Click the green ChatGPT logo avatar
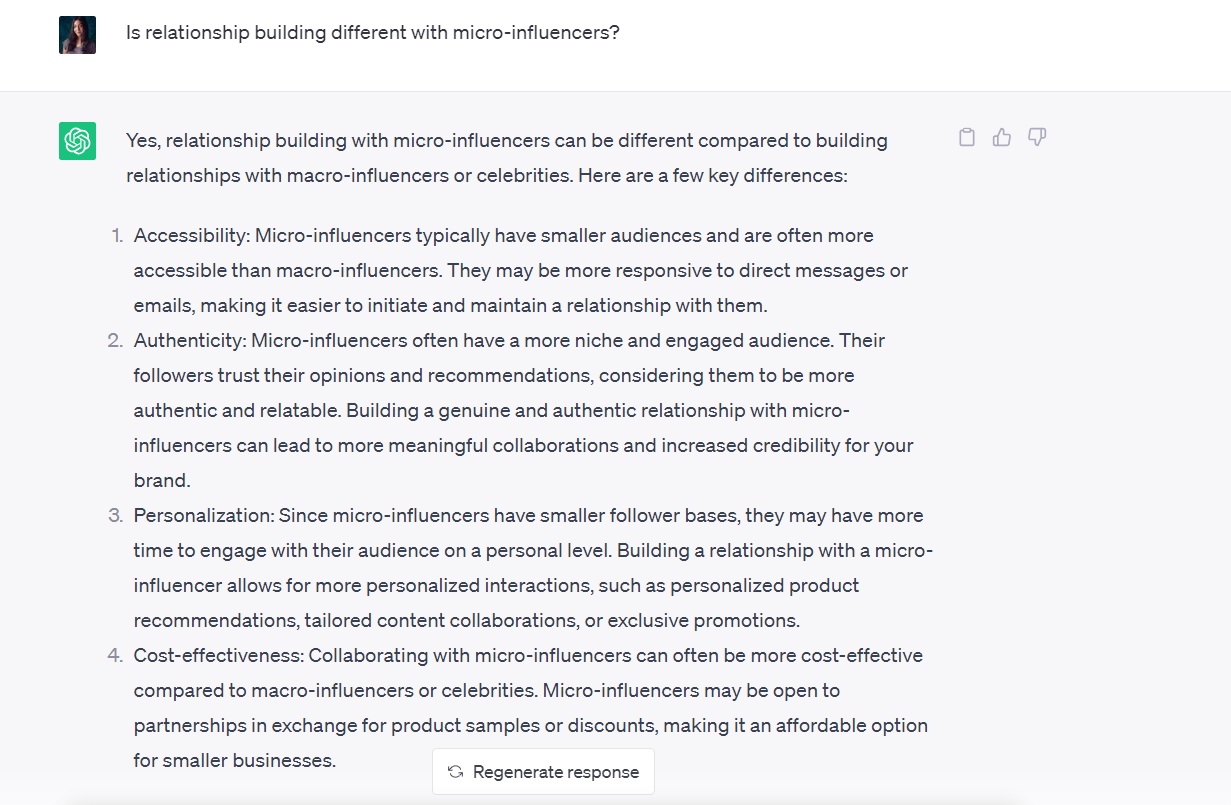This screenshot has height=805, width=1231. (x=77, y=141)
